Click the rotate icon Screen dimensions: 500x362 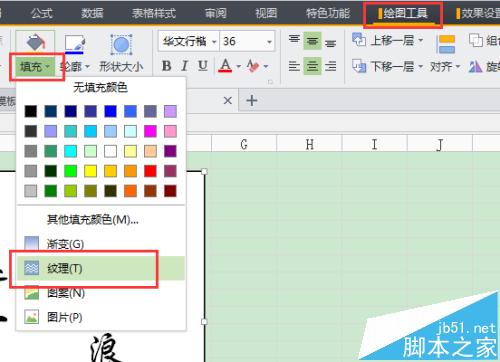(x=476, y=66)
